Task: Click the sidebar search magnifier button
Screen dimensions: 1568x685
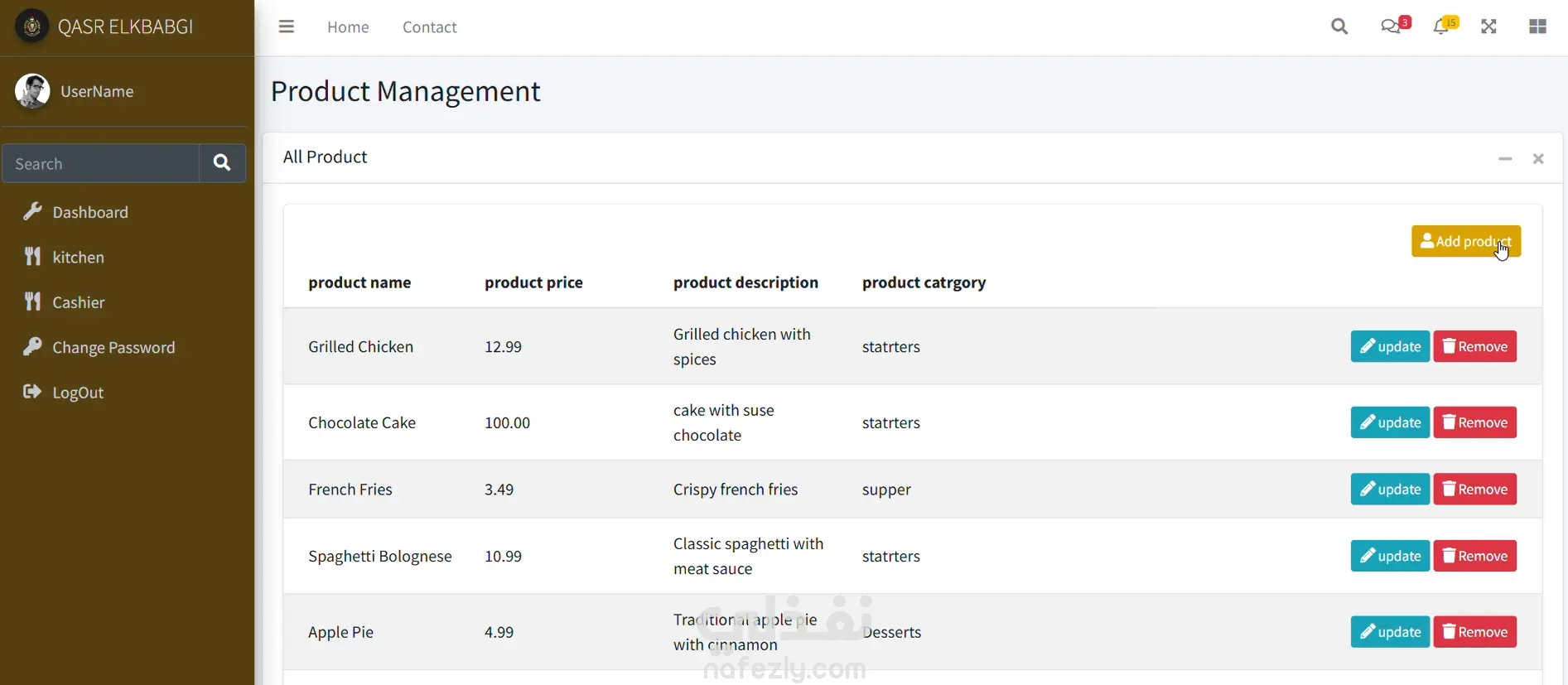Action: tap(222, 163)
